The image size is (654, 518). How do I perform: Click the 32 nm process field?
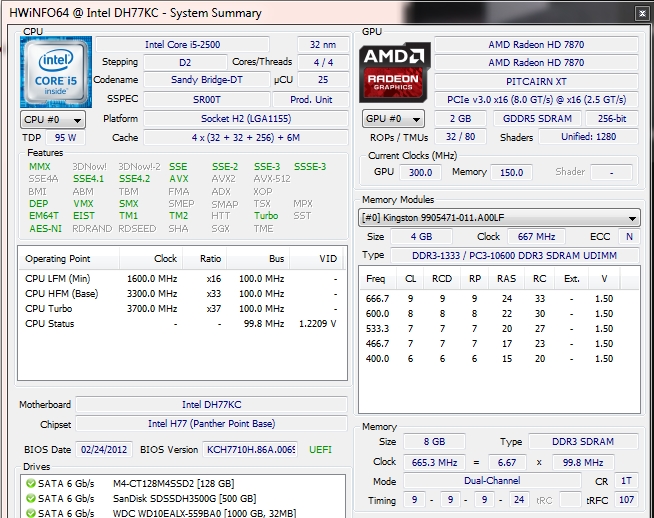323,45
